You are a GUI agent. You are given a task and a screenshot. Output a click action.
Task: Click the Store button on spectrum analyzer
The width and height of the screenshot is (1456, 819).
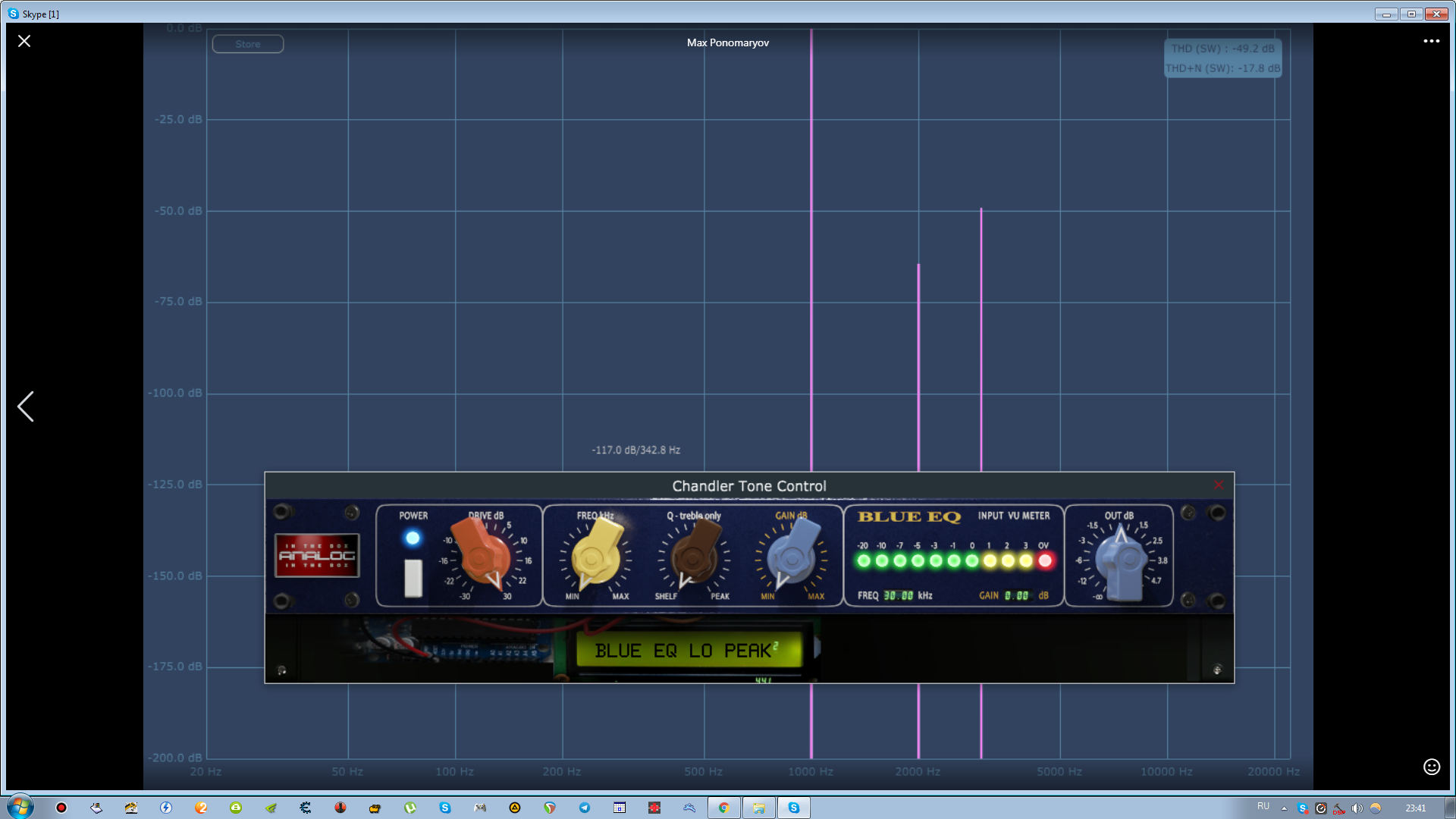(x=248, y=44)
